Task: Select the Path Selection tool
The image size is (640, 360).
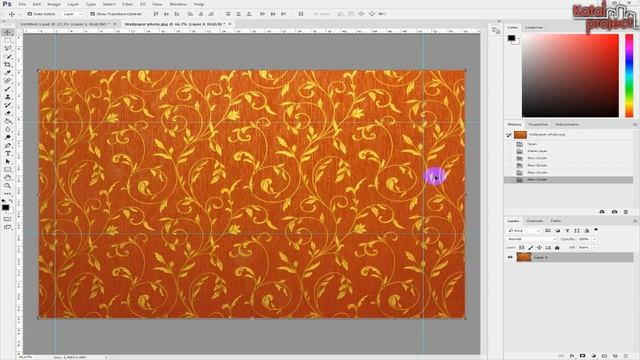Action: click(8, 162)
